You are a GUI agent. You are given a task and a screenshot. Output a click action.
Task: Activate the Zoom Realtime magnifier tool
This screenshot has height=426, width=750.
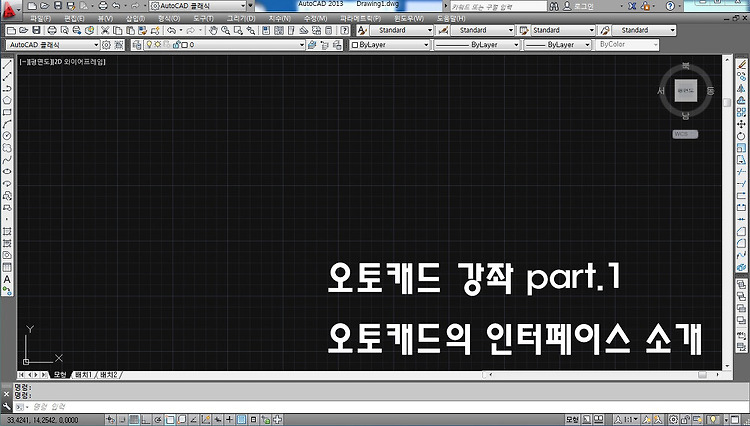226,30
